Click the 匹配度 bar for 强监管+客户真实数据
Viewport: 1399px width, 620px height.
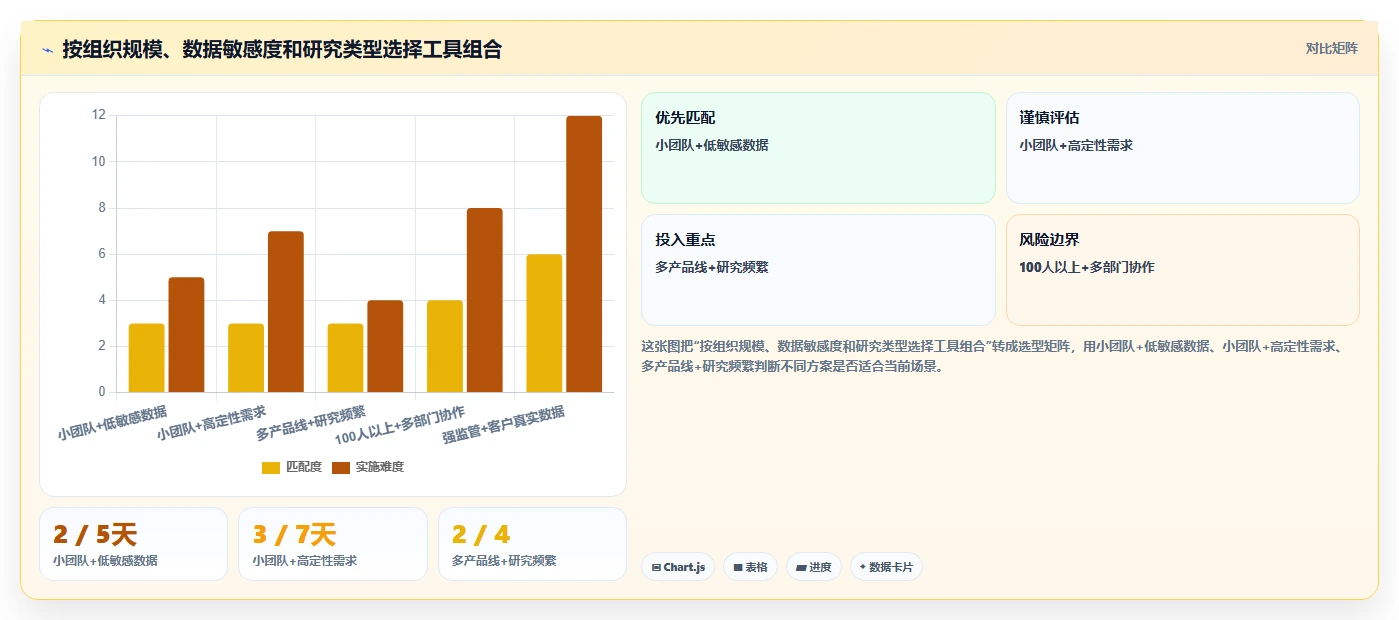pos(544,323)
